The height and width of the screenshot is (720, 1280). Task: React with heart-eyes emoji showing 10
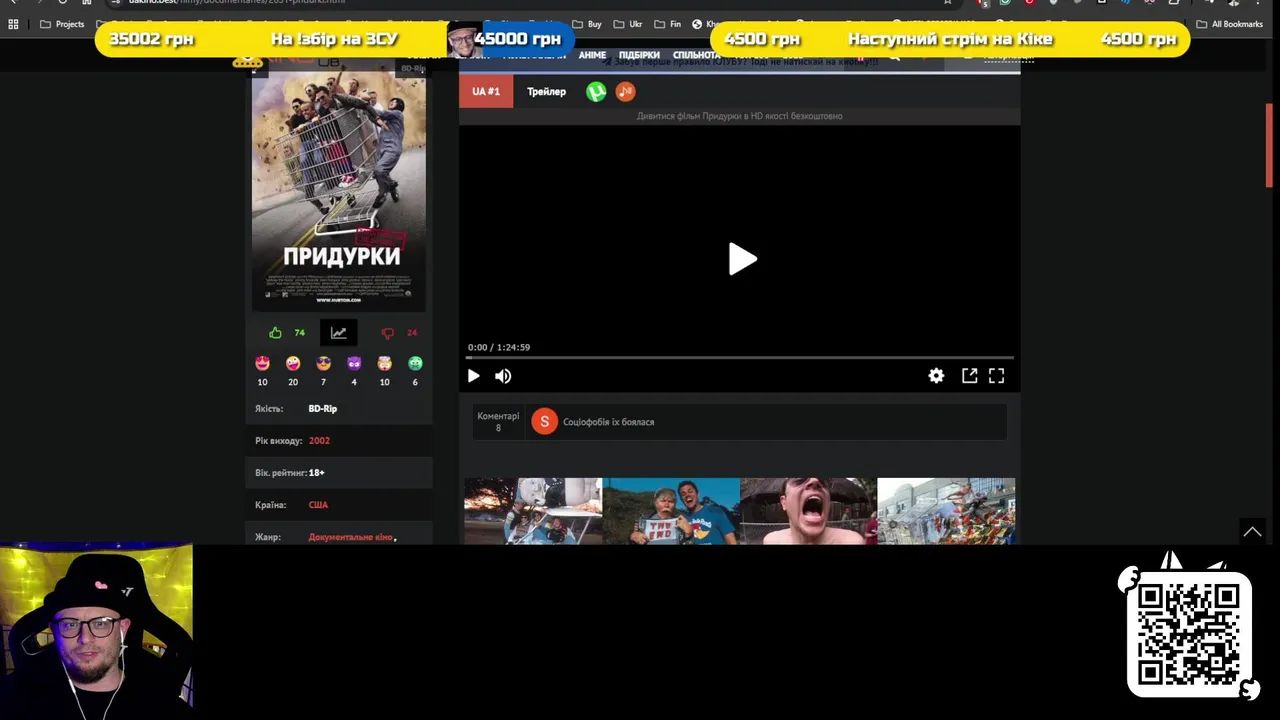262,363
